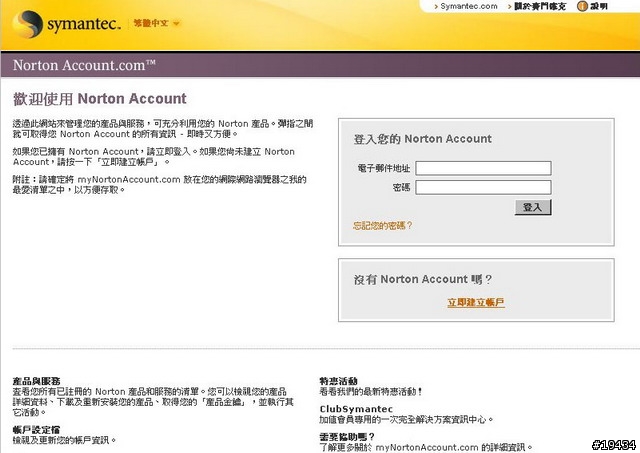Viewport: 640px width, 453px height.
Task: Click the 密碼 password field
Action: click(483, 187)
